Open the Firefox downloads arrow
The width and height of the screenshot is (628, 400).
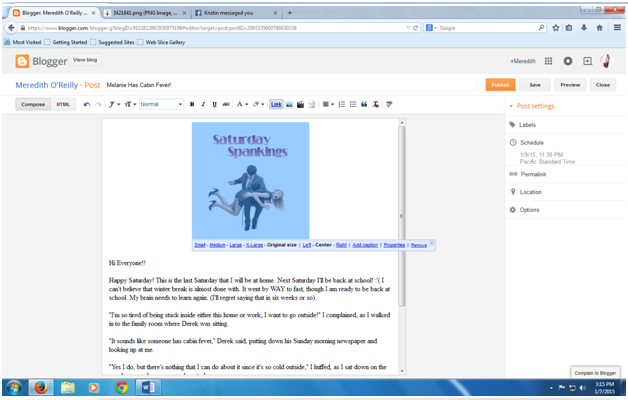(584, 28)
